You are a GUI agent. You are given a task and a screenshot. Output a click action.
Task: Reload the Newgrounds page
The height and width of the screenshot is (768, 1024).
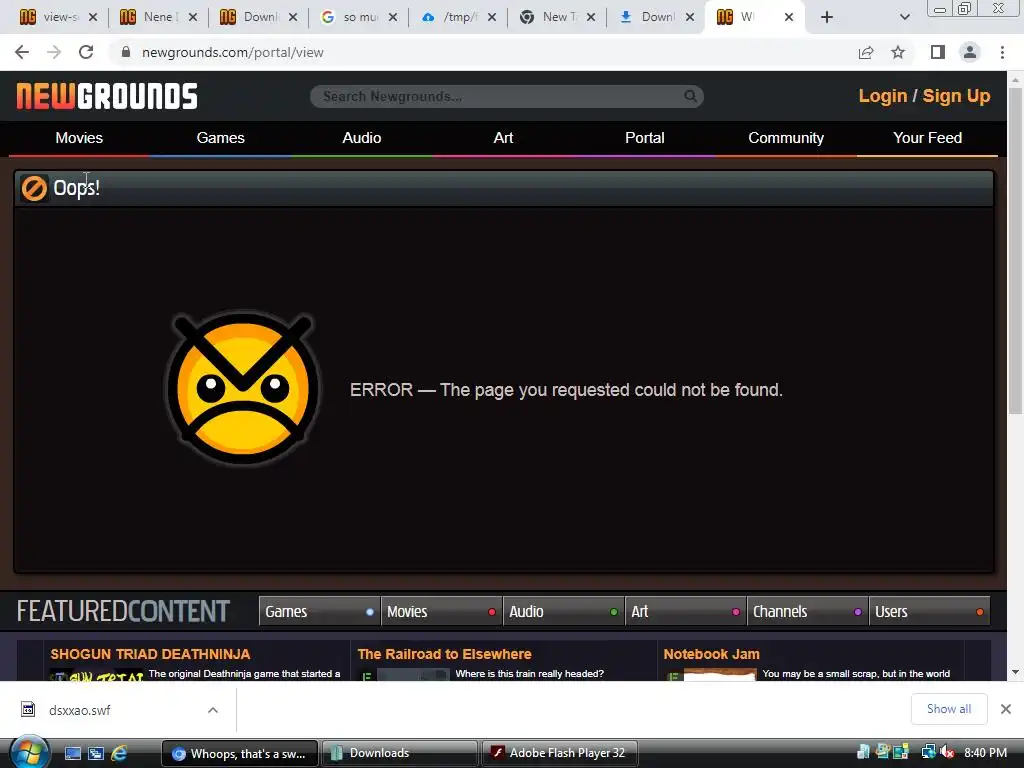86,52
